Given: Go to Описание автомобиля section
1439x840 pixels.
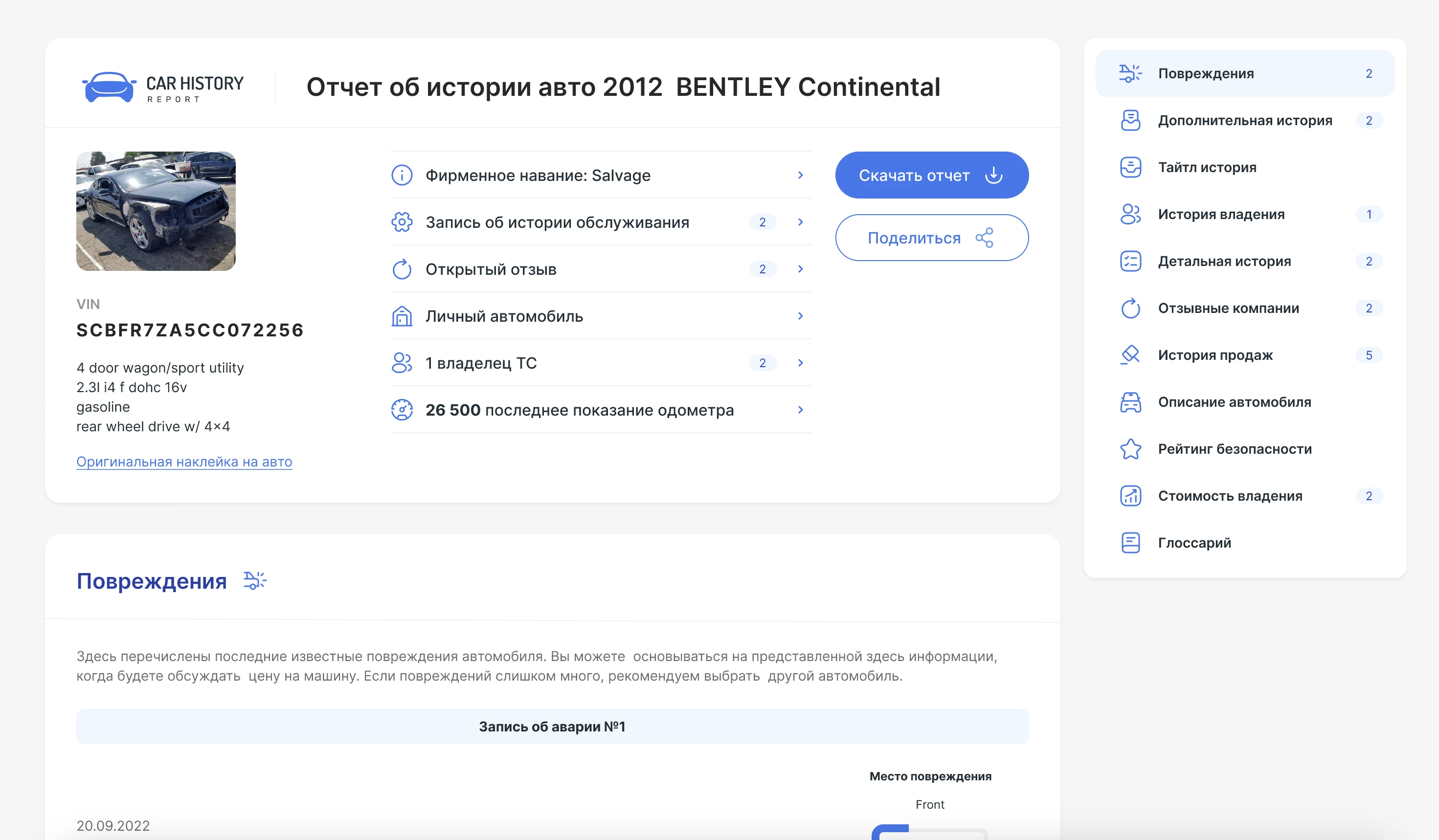Looking at the screenshot, I should [x=1245, y=402].
